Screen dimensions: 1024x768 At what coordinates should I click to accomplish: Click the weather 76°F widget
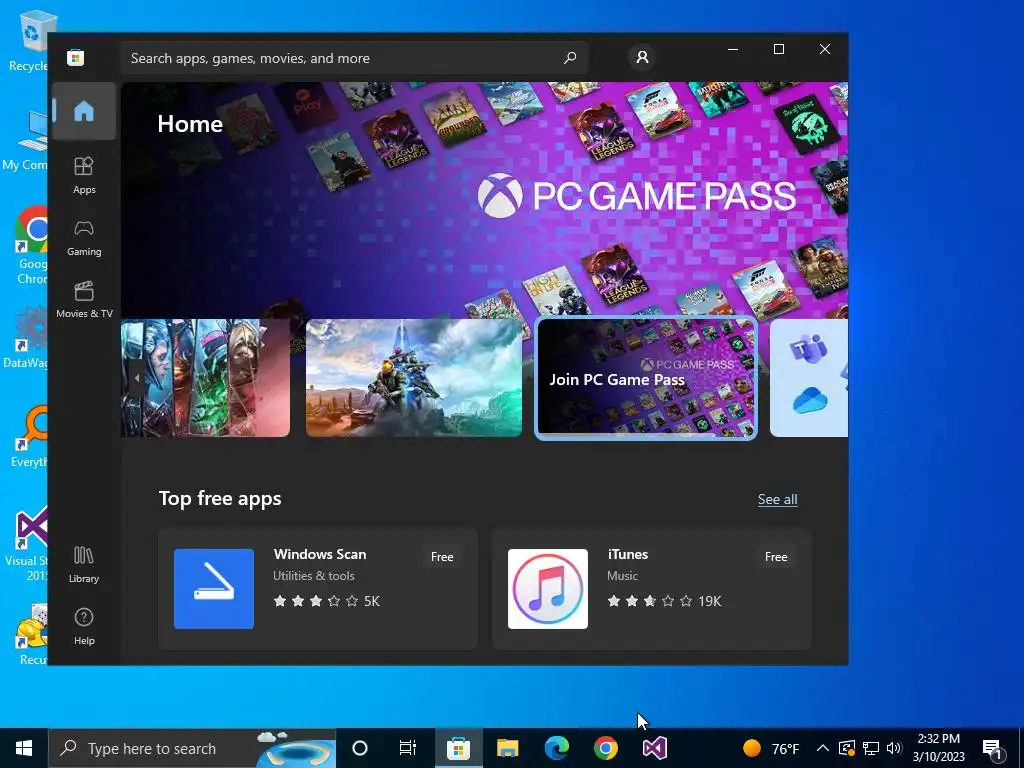771,748
